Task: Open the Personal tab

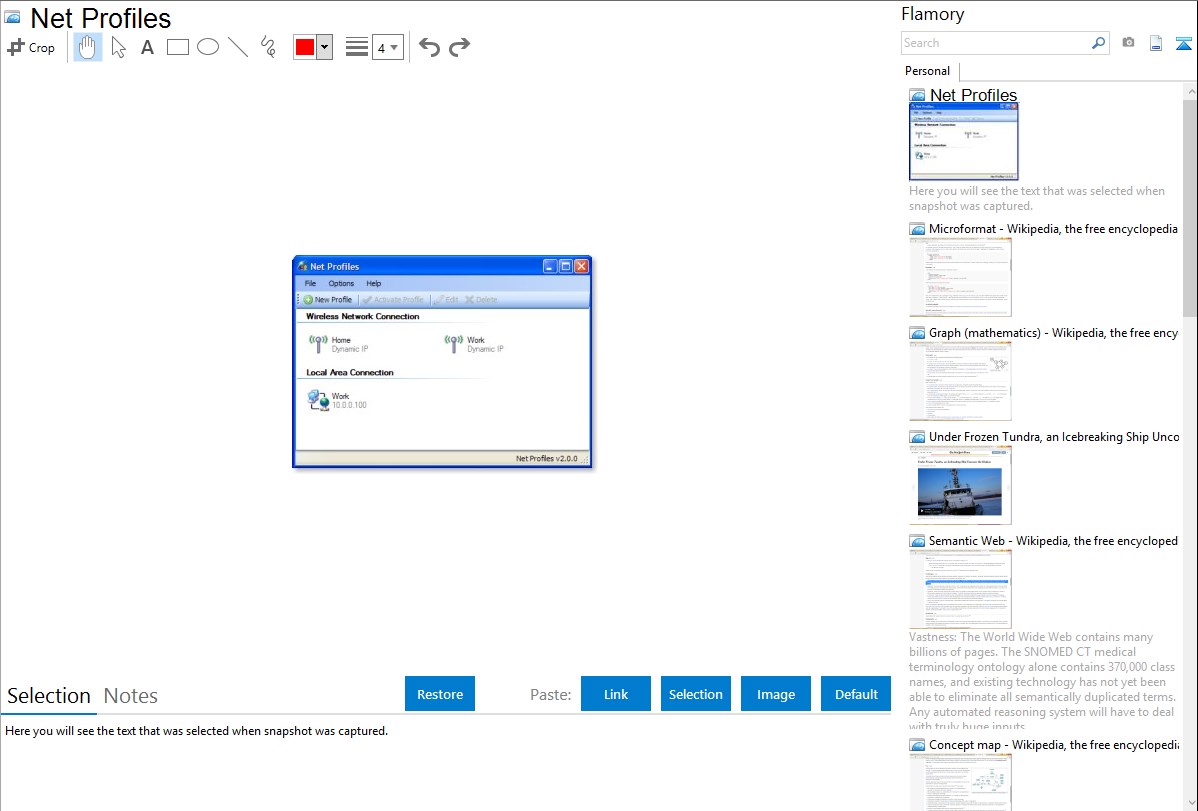Action: [x=928, y=71]
